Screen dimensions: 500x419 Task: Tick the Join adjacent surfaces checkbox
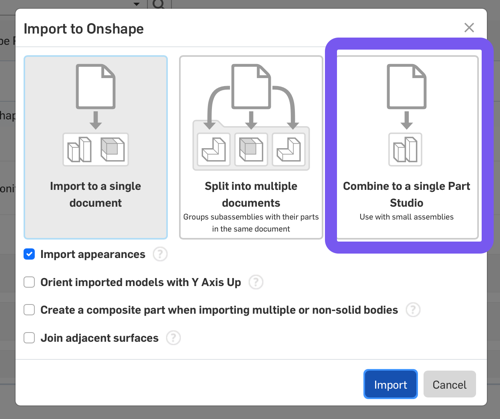click(x=29, y=338)
